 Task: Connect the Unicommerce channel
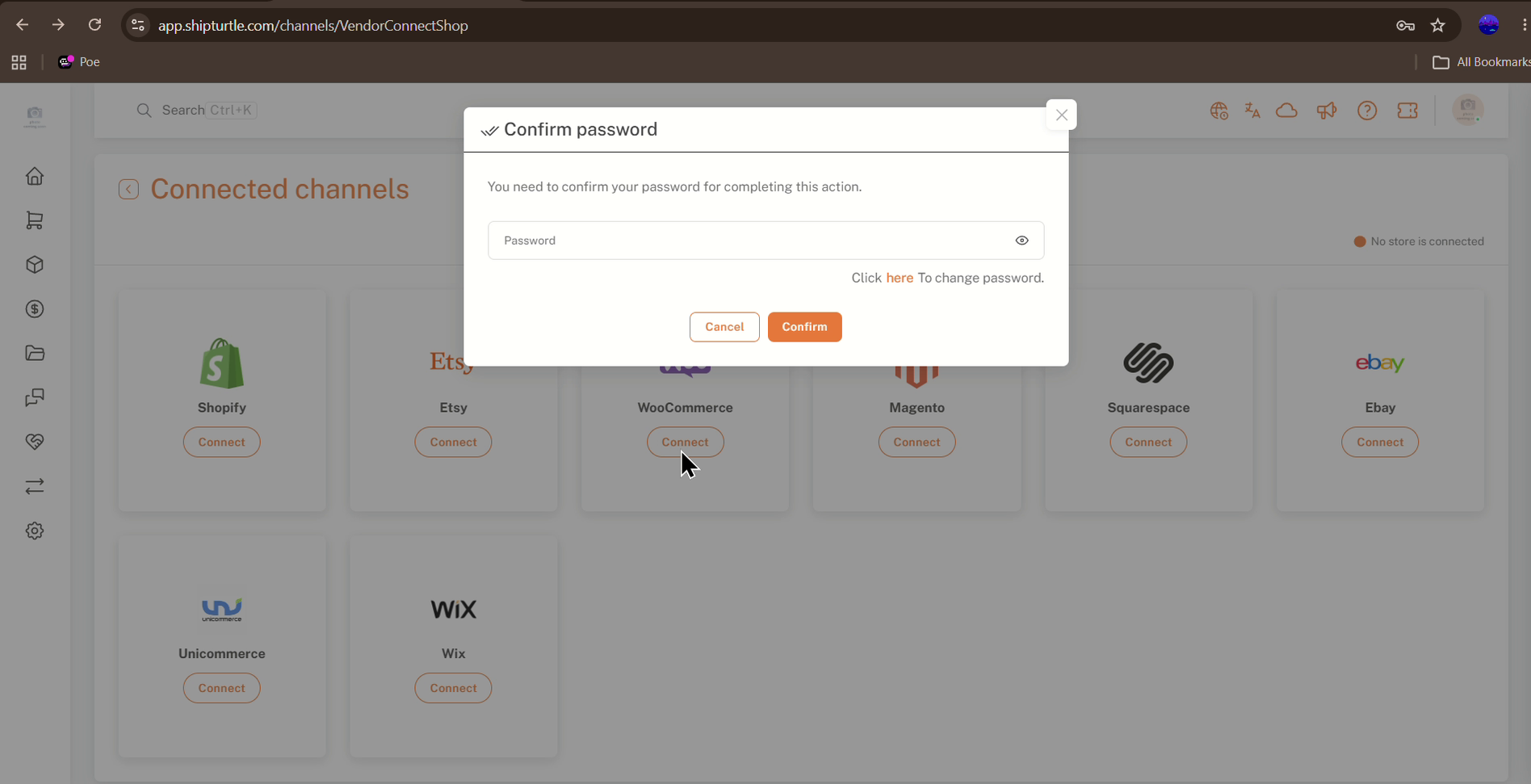(221, 689)
